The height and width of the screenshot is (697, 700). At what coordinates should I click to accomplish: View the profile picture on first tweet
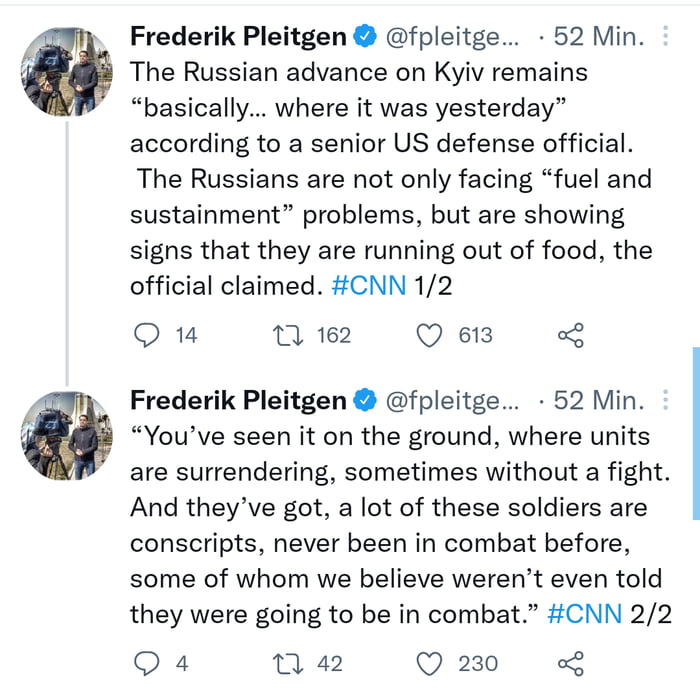coord(68,73)
